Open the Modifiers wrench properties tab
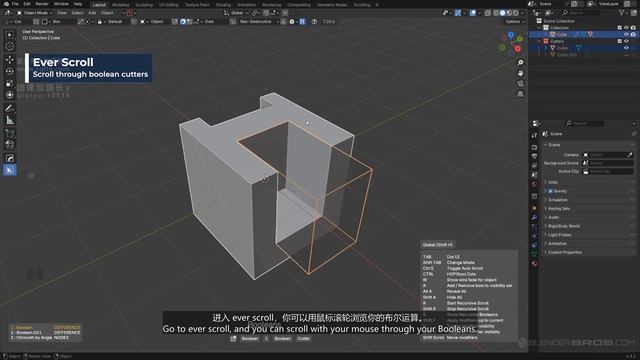Viewport: 640px width, 360px height. coord(534,217)
